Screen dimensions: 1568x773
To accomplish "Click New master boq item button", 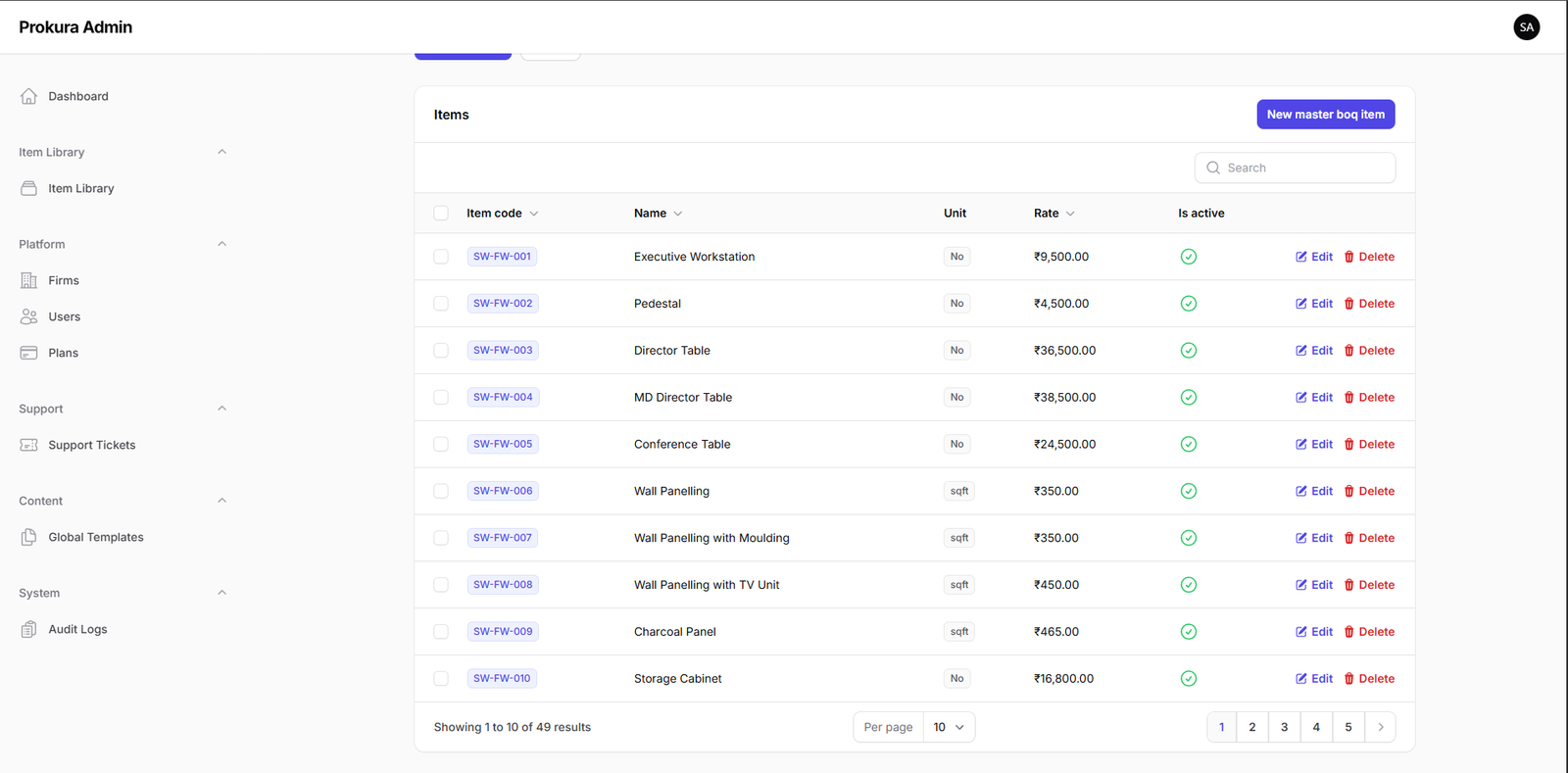I will (1325, 115).
